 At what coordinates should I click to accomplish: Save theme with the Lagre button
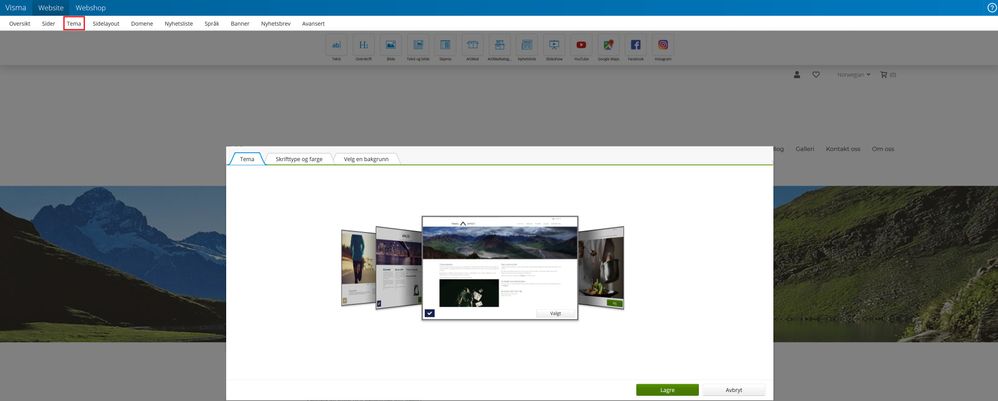point(667,390)
